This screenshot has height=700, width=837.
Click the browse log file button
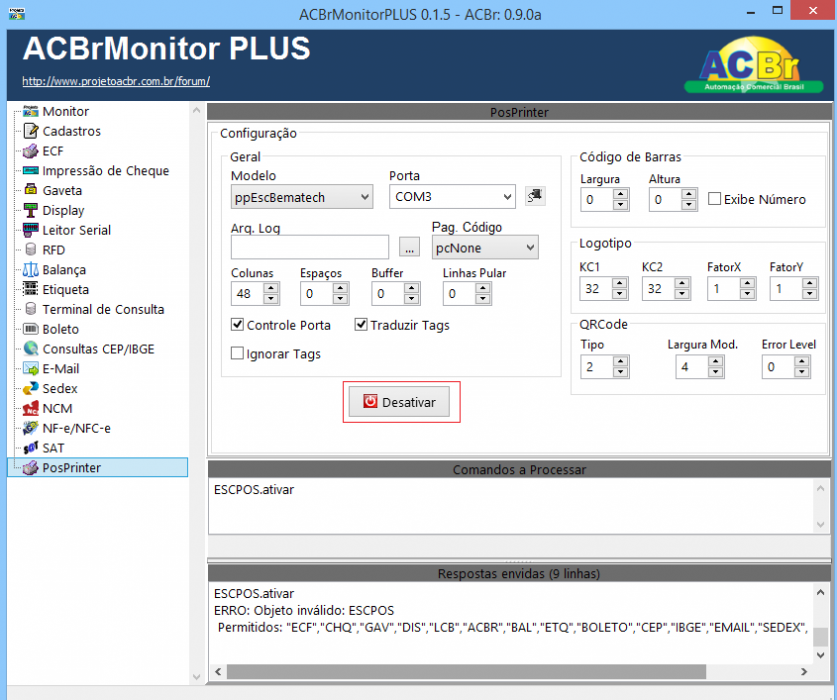click(x=409, y=248)
